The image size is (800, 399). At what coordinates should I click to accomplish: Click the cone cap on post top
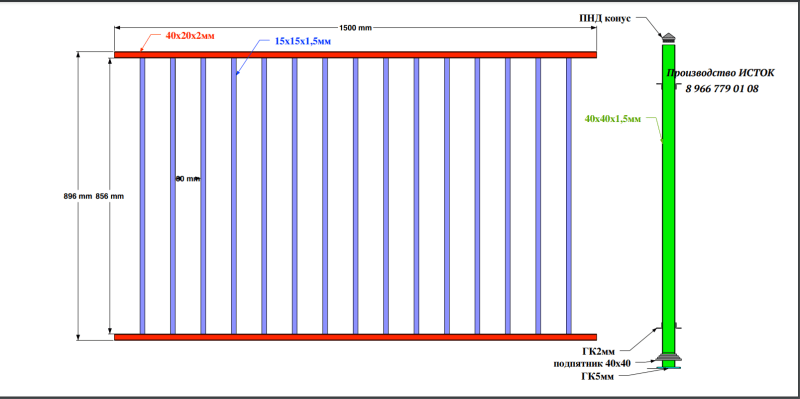[x=668, y=38]
